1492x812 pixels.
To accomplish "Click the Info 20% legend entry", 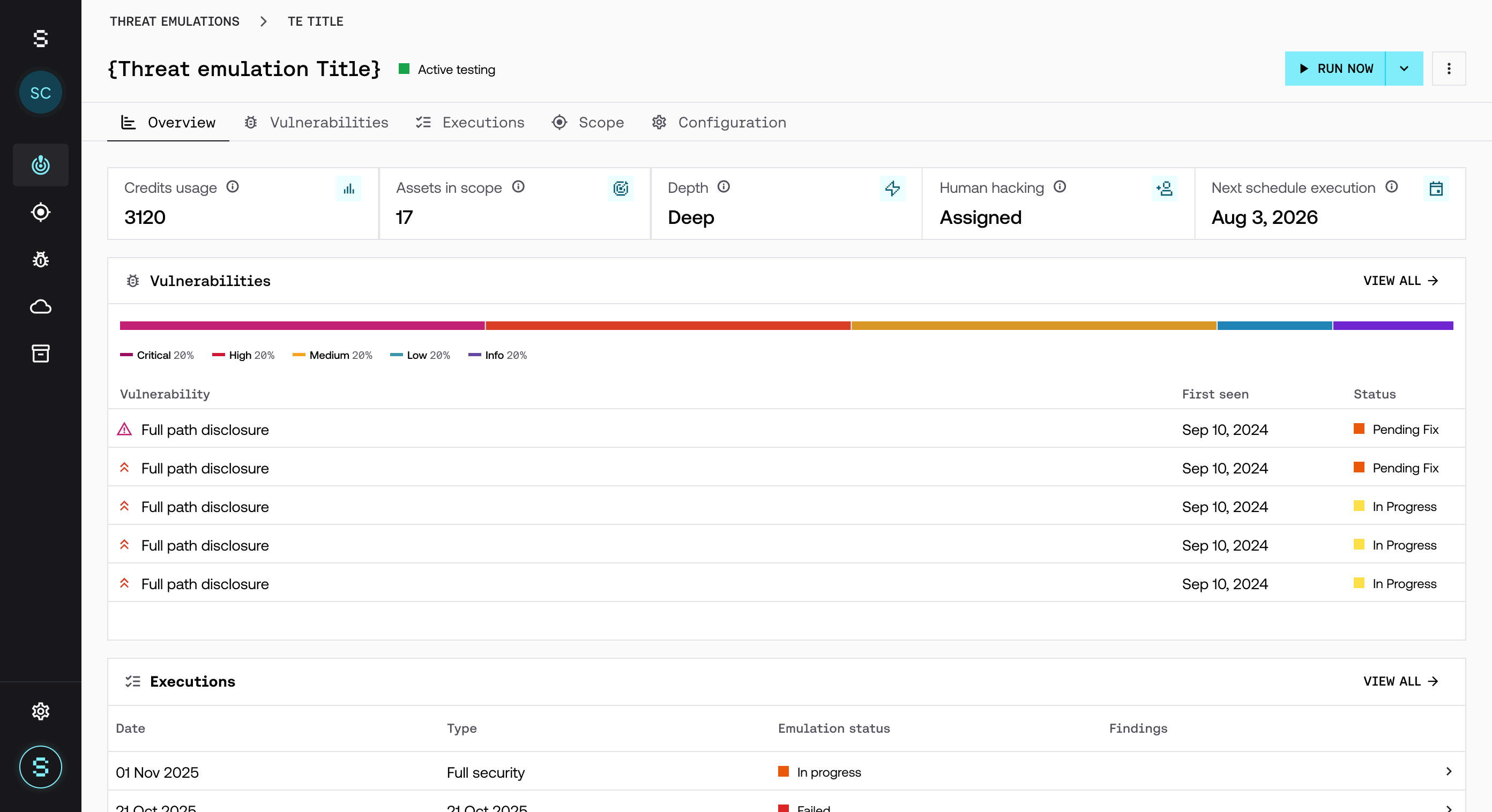I will tap(497, 355).
